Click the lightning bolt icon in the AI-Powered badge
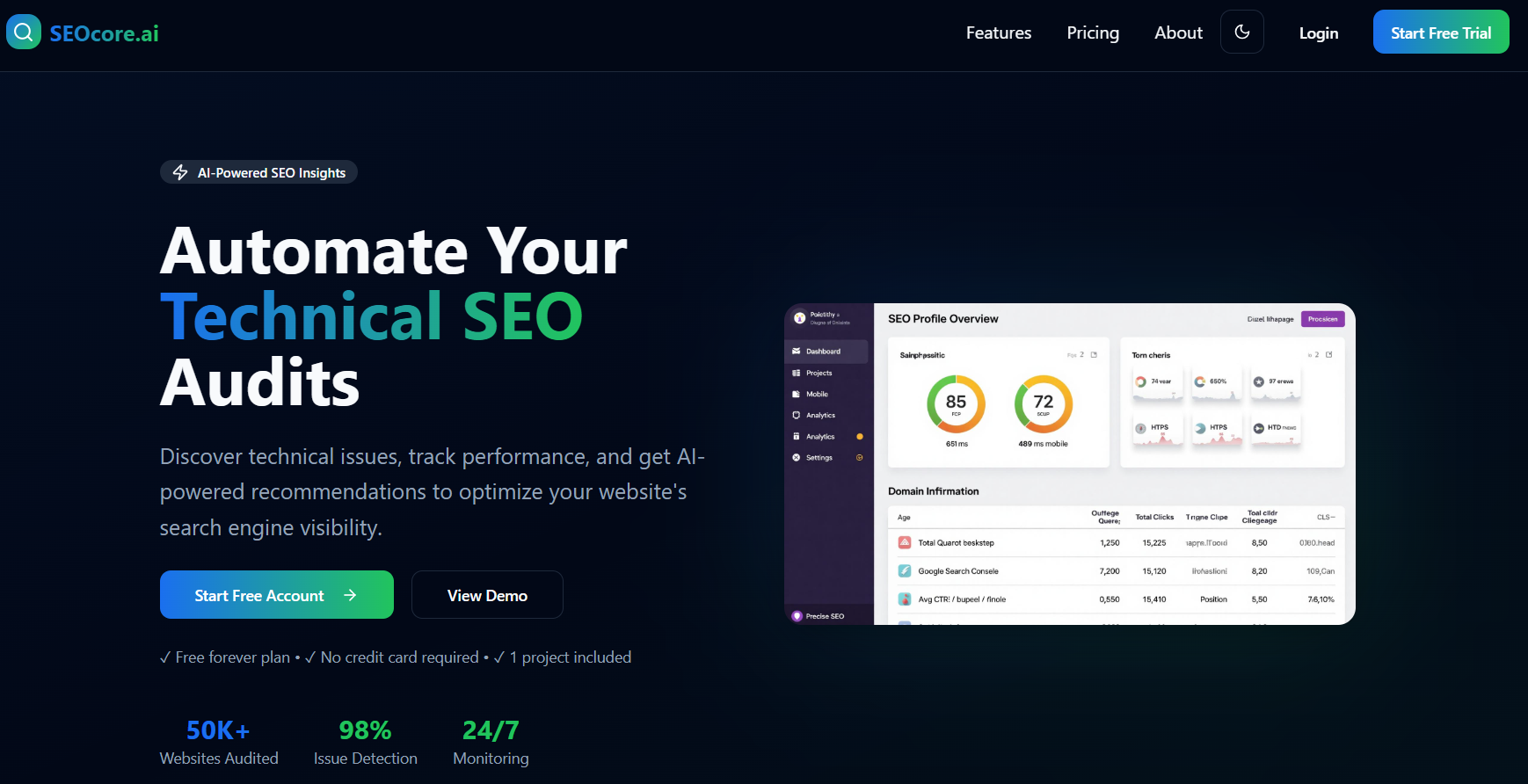This screenshot has width=1528, height=784. pyautogui.click(x=180, y=172)
